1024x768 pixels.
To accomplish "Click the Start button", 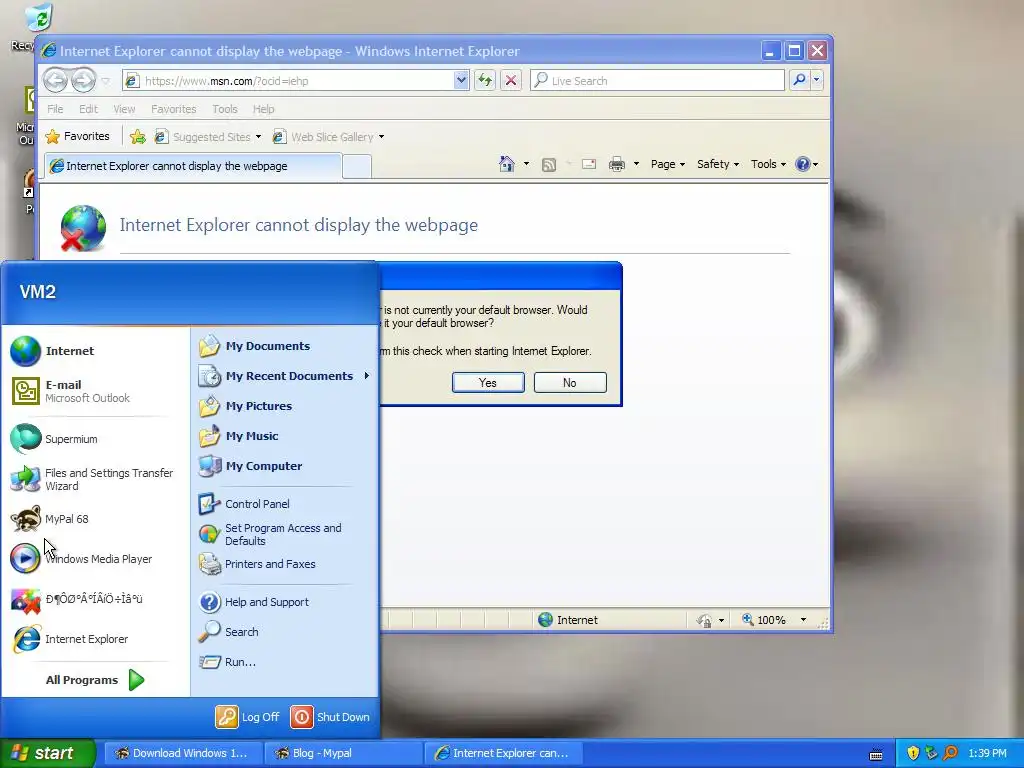I will [47, 753].
